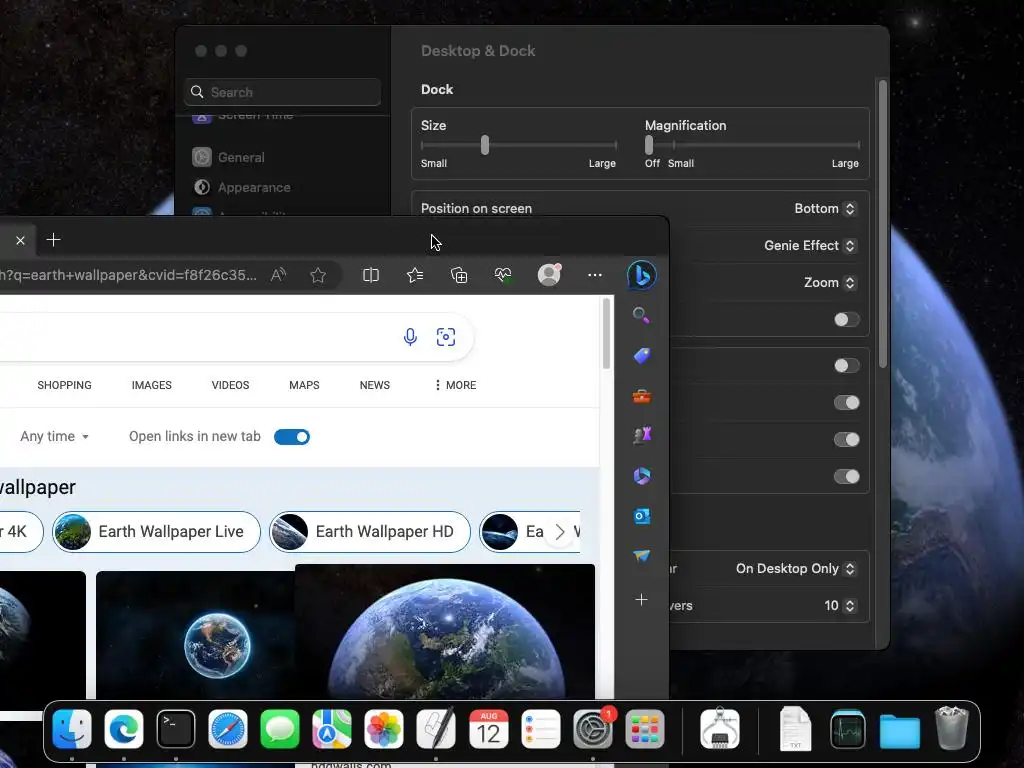Image resolution: width=1024 pixels, height=768 pixels.
Task: Open General in System Settings sidebar
Action: pos(229,157)
